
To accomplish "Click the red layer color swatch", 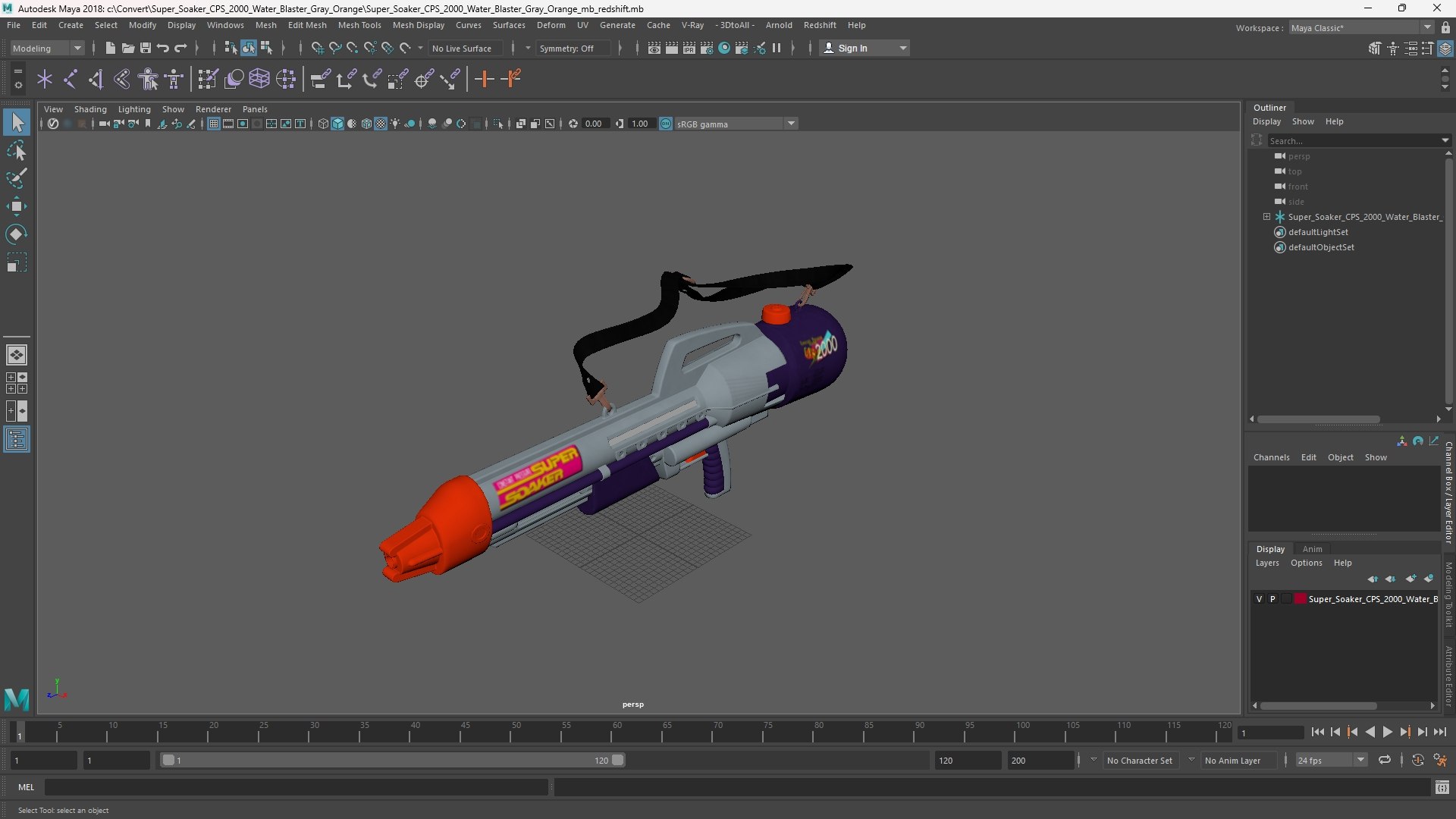I will pos(1301,599).
